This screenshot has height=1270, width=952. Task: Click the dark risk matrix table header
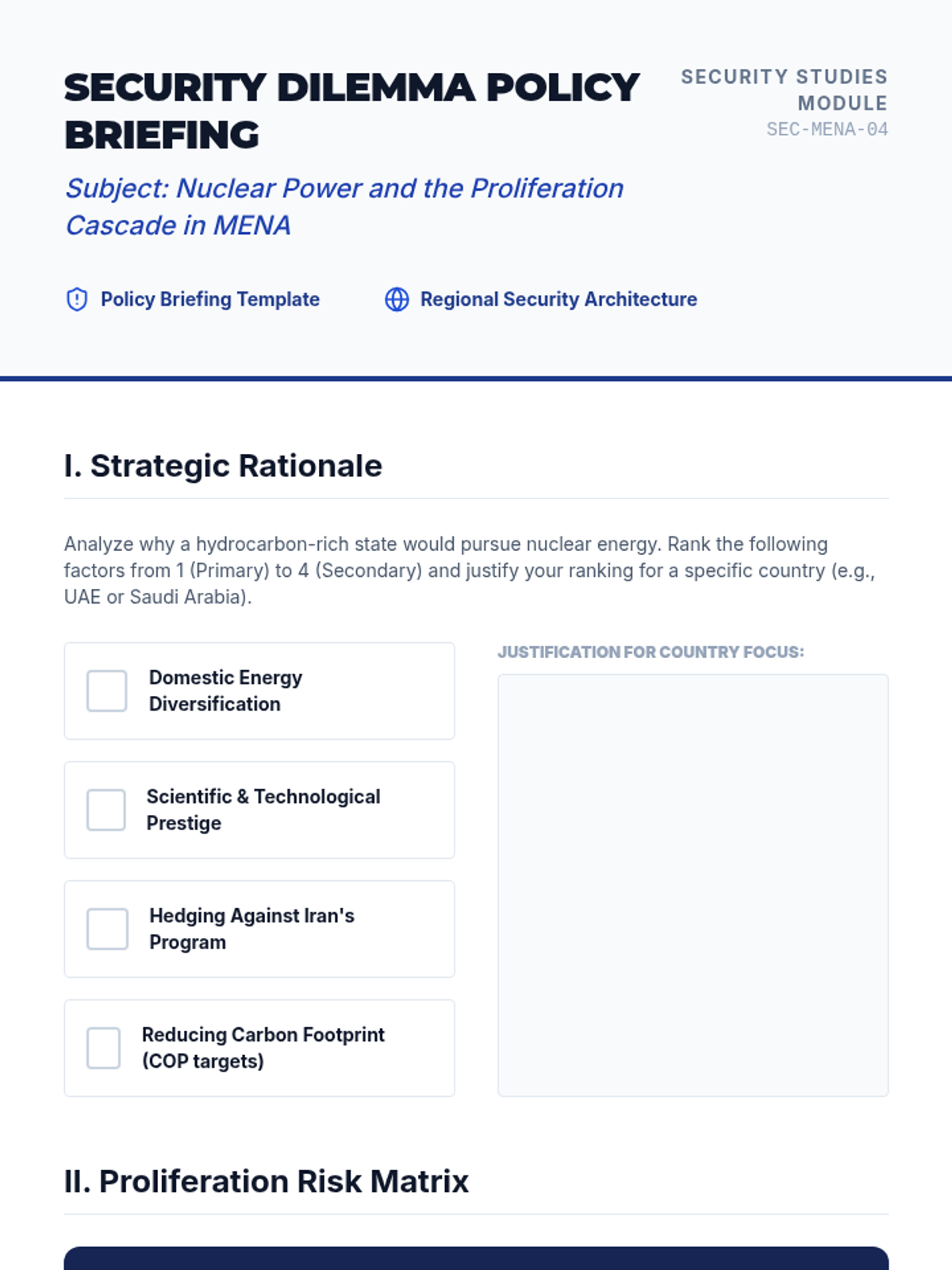click(476, 1259)
